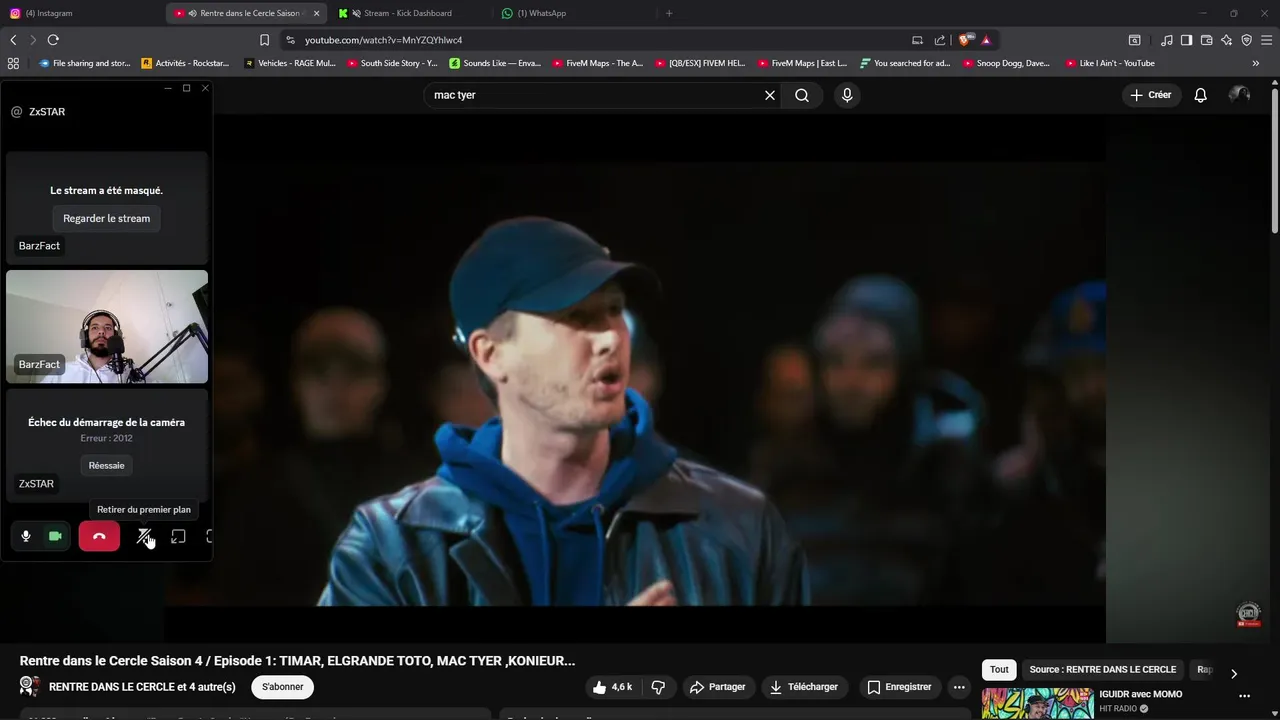Click the return-to-app popout icon in call bar
The width and height of the screenshot is (1280, 720).
[178, 537]
